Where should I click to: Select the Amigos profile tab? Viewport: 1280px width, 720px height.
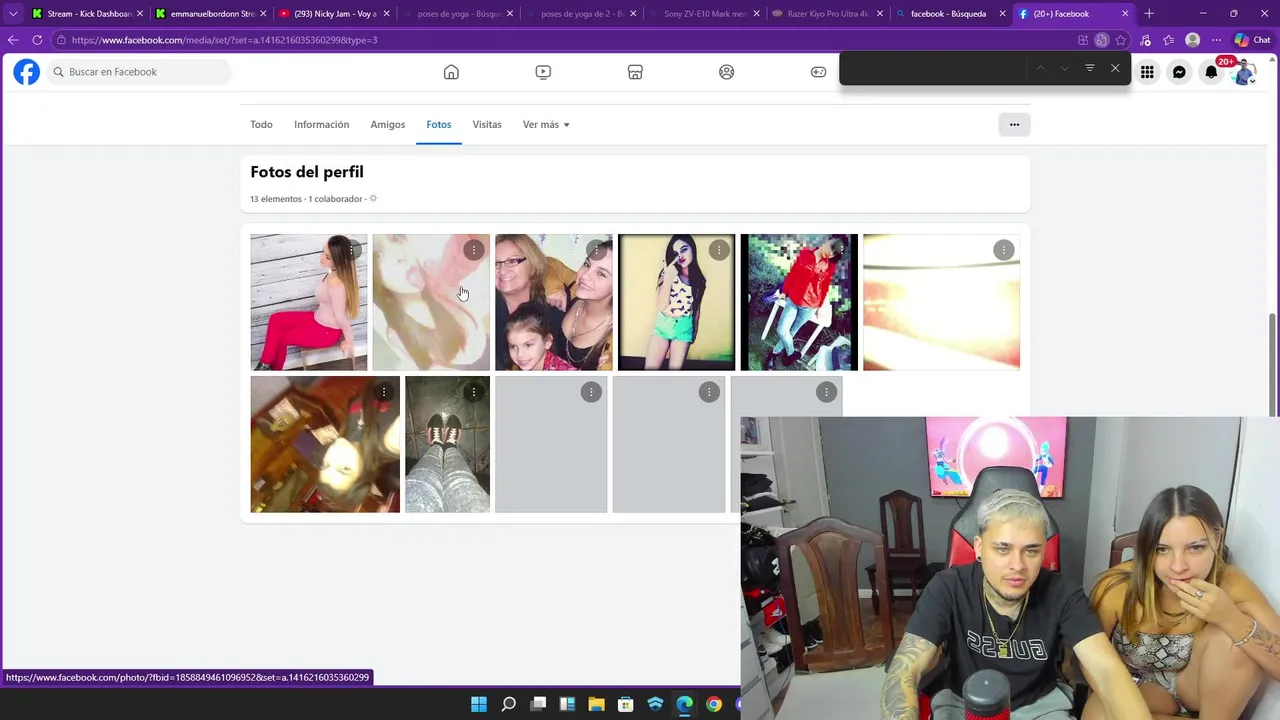pos(387,125)
